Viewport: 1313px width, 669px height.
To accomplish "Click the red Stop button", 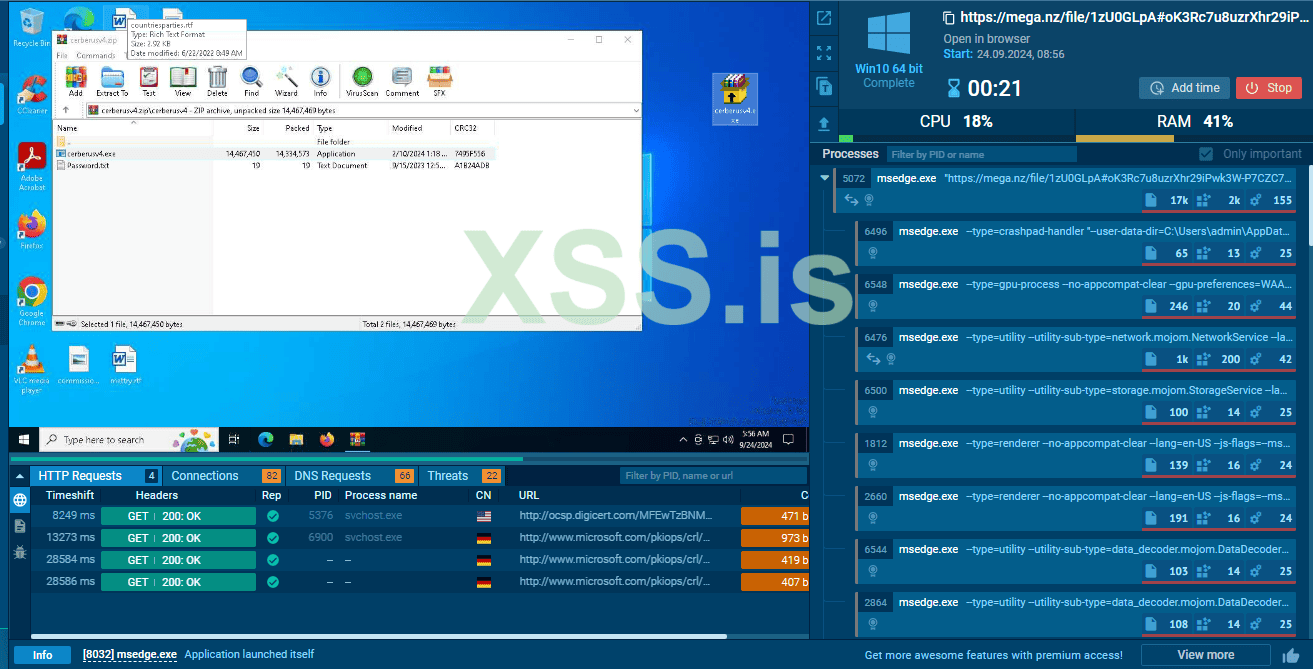I will click(1269, 88).
